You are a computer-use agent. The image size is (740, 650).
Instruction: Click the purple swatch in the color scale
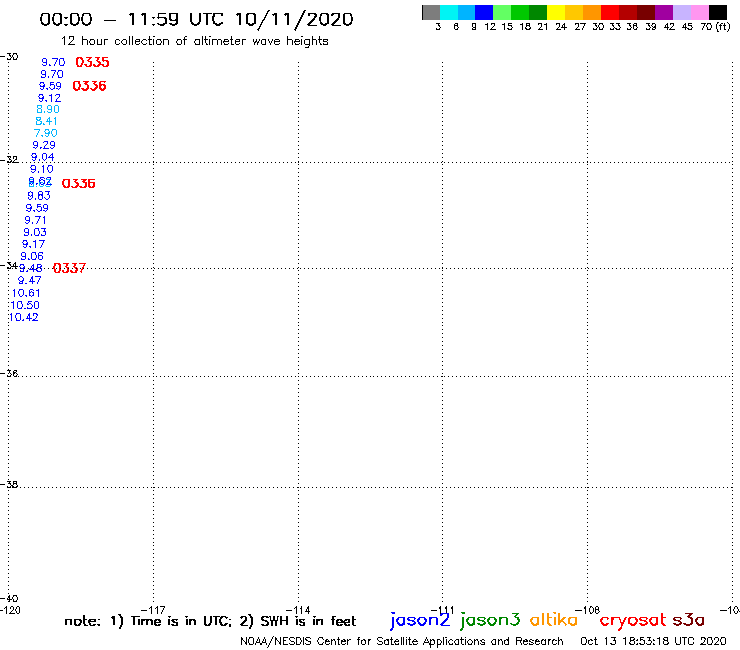click(x=664, y=12)
